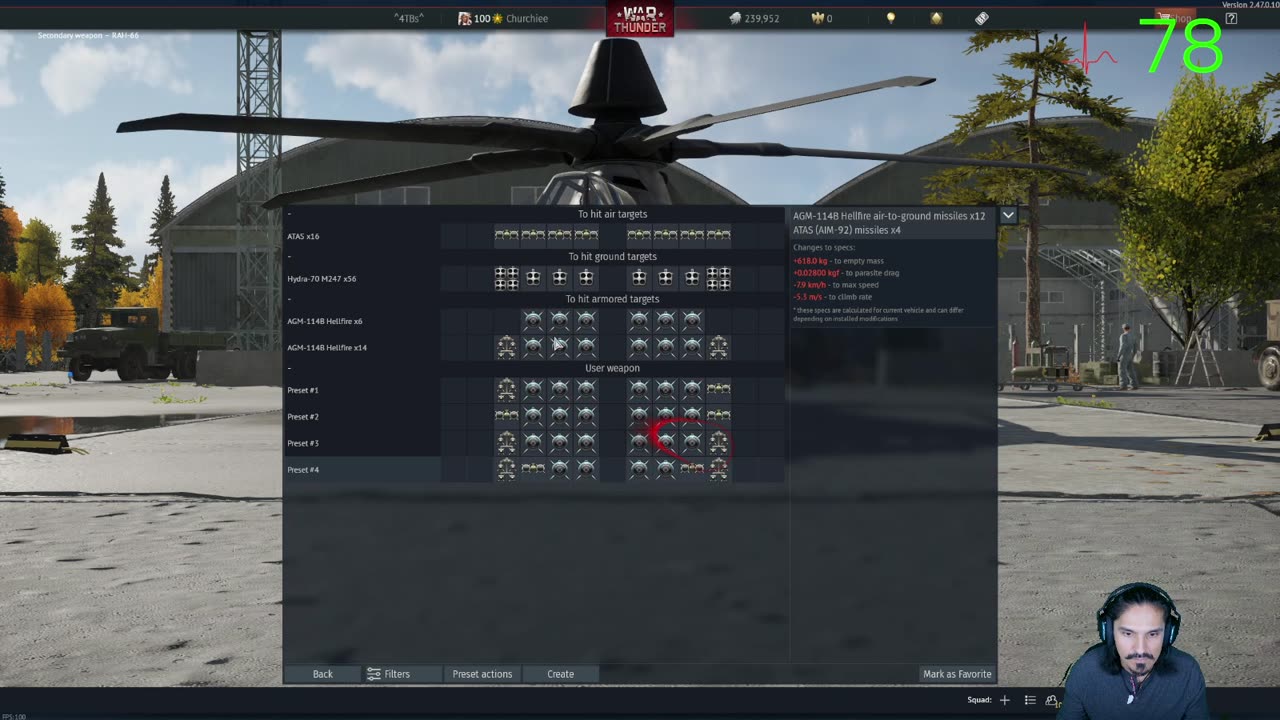Click the player avatar icon
The image size is (1280, 720).
pos(465,18)
